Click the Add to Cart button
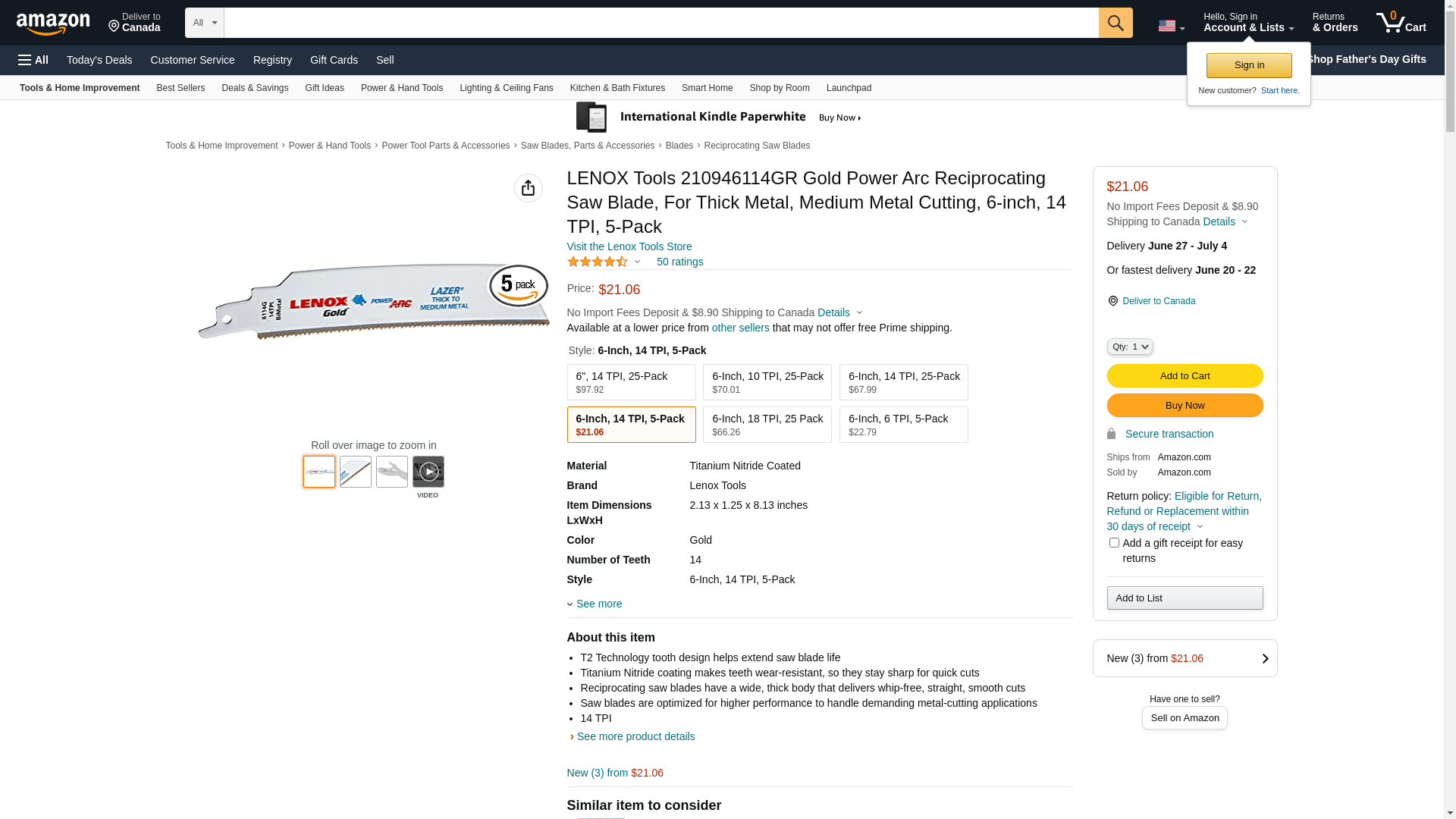Image resolution: width=1456 pixels, height=819 pixels. (1184, 376)
